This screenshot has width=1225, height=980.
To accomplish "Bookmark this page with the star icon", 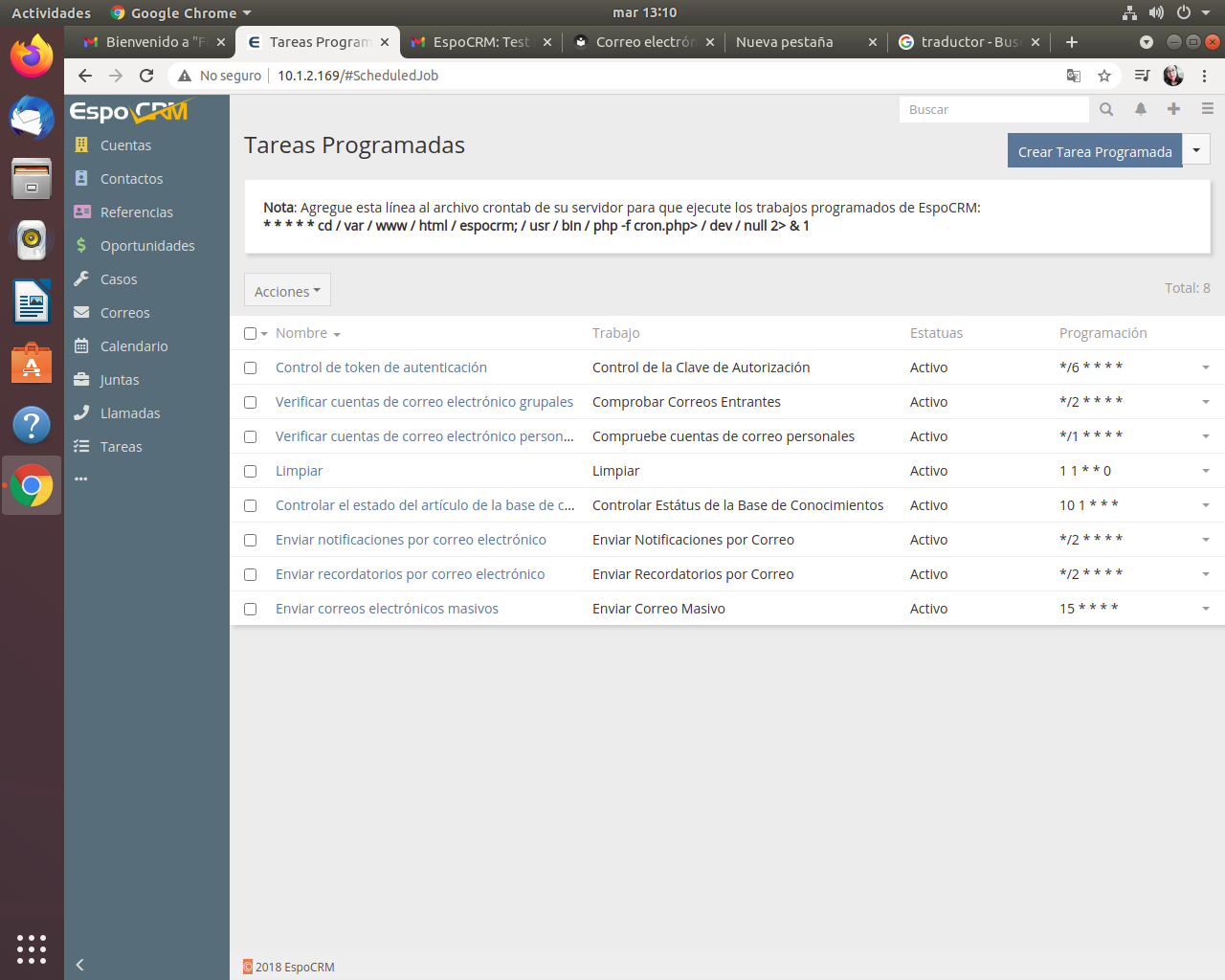I will click(x=1104, y=76).
